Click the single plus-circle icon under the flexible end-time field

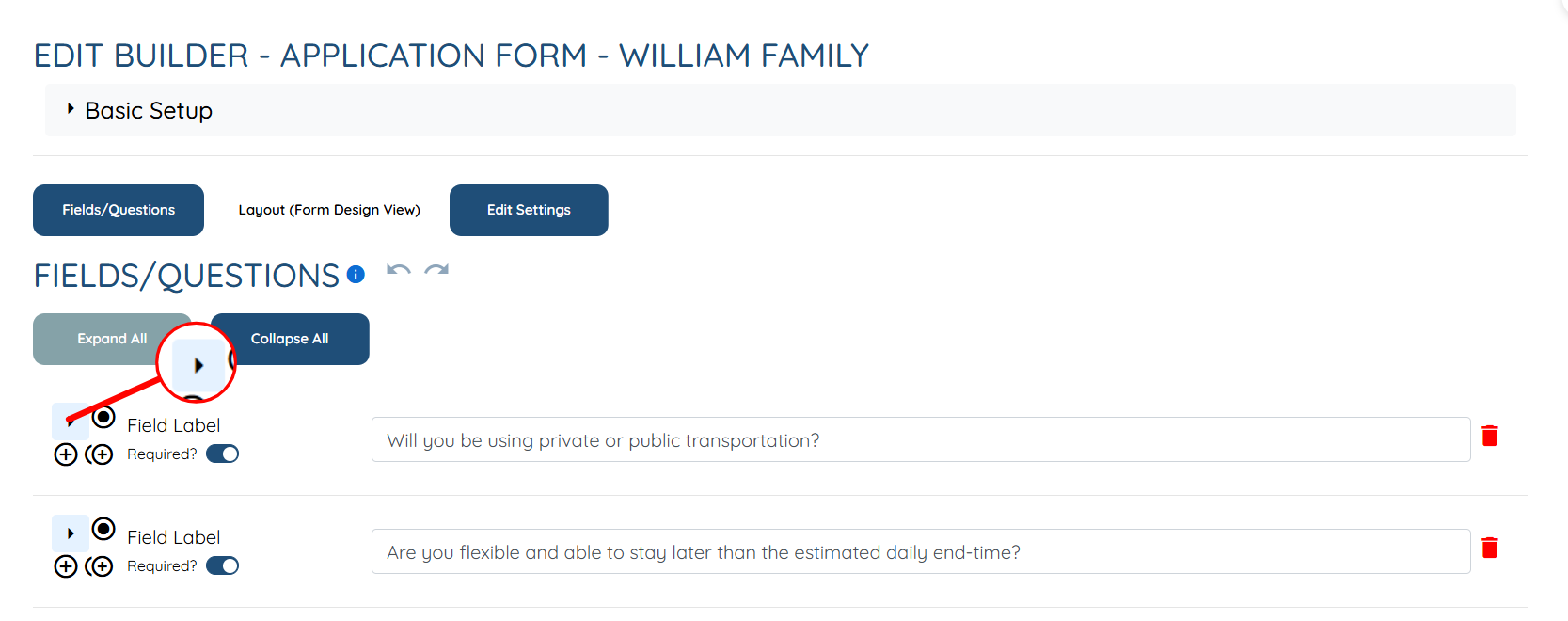[66, 566]
